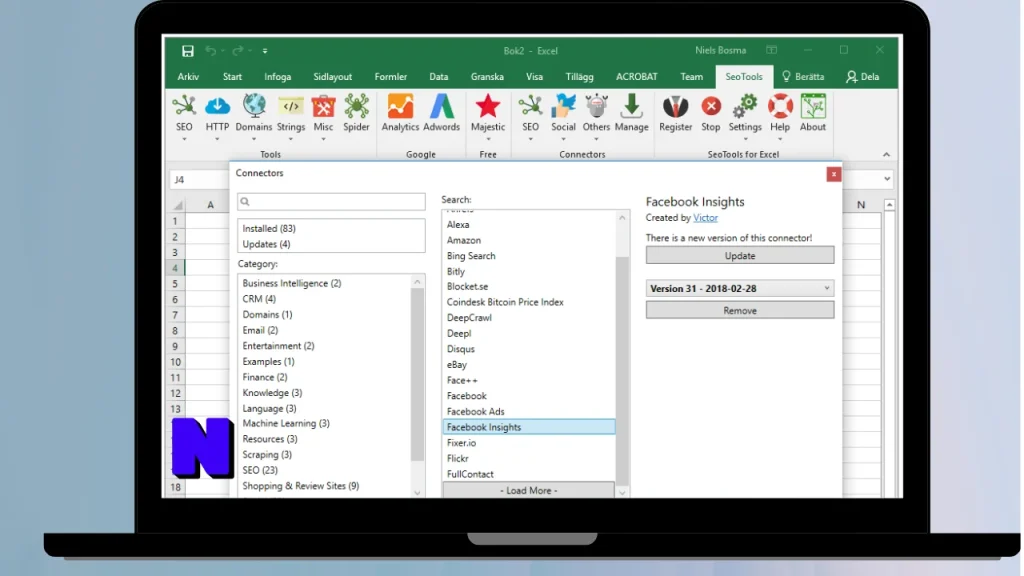Click the Load More button

[528, 490]
